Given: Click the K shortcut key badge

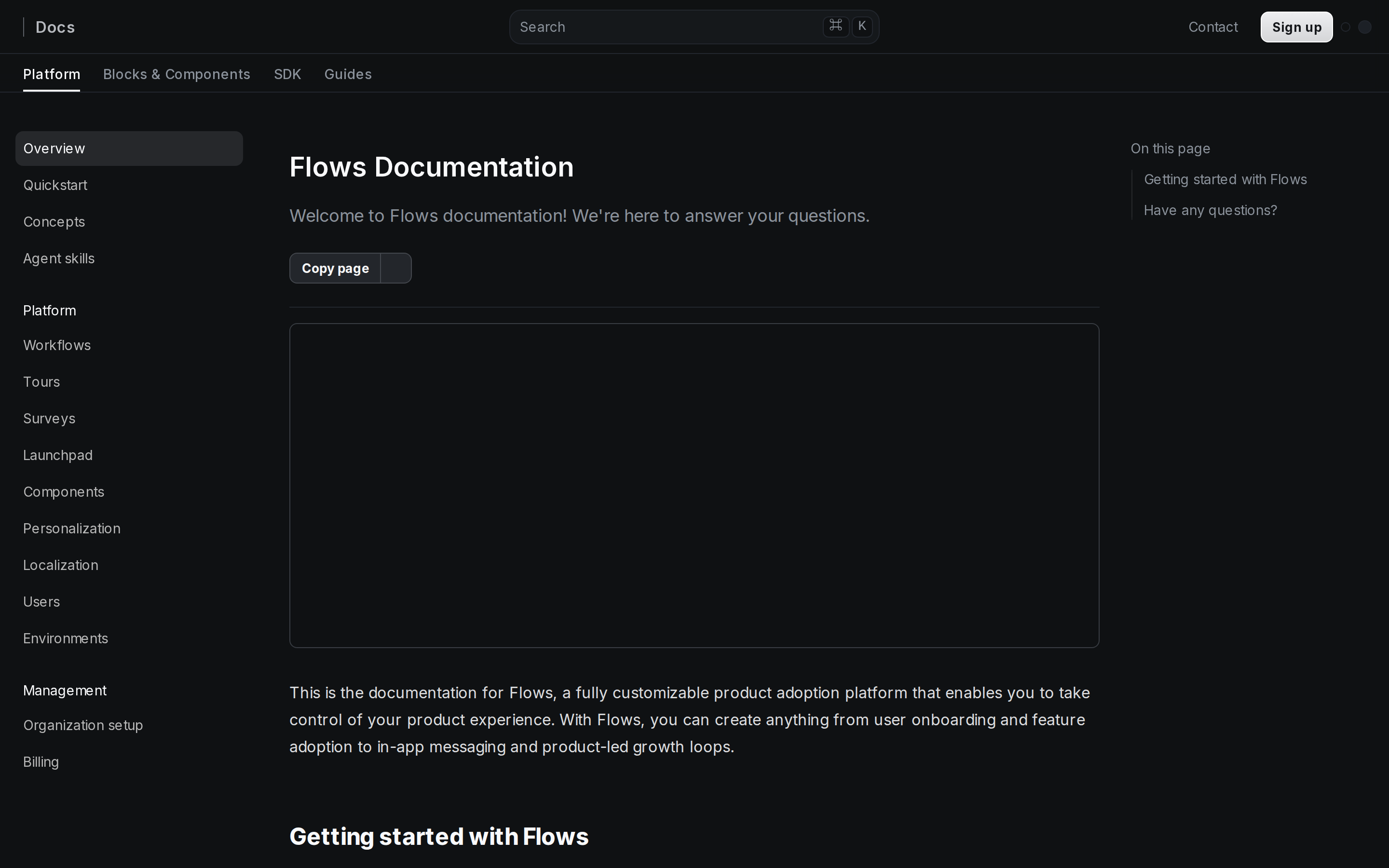Looking at the screenshot, I should pos(861,27).
